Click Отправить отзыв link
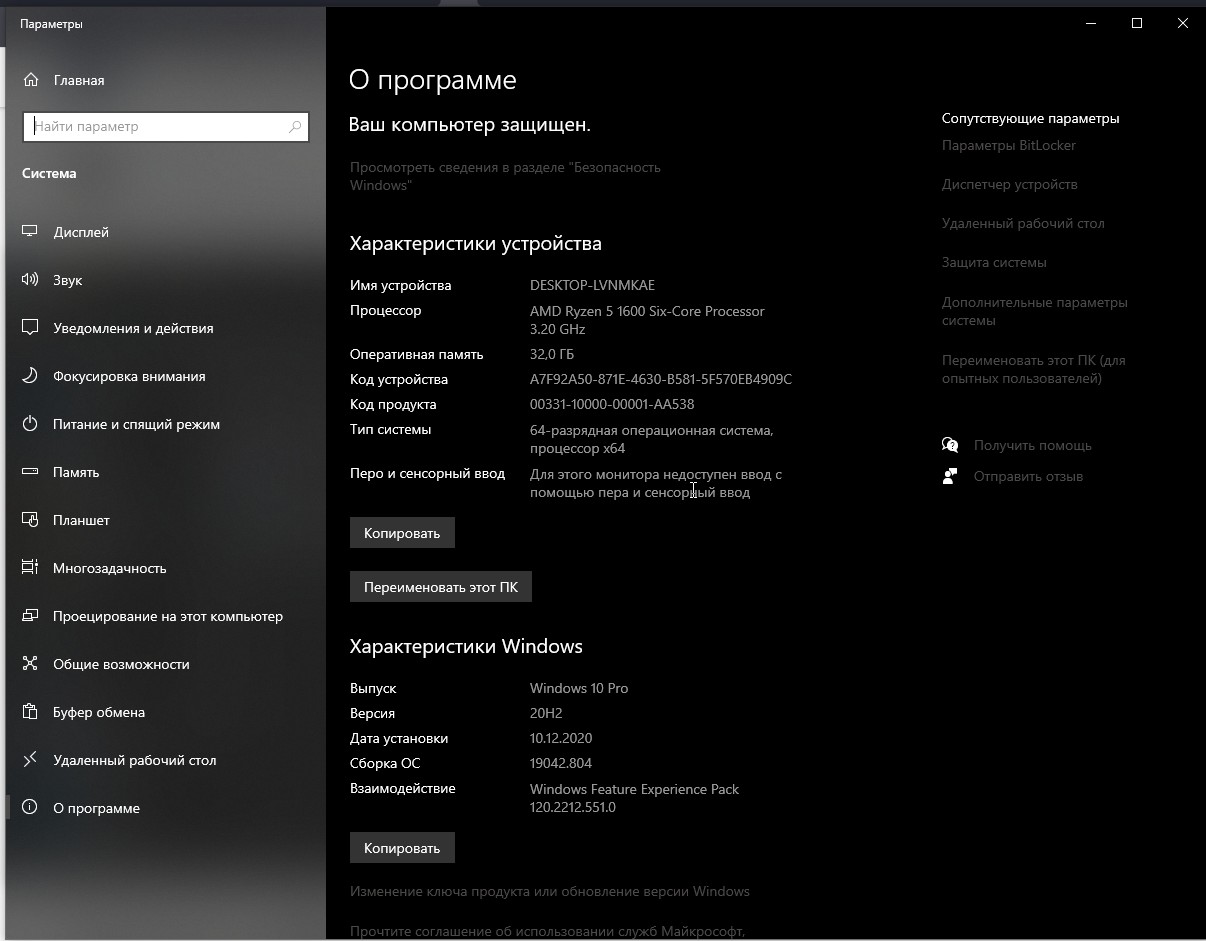The height and width of the screenshot is (941, 1206). (1028, 476)
